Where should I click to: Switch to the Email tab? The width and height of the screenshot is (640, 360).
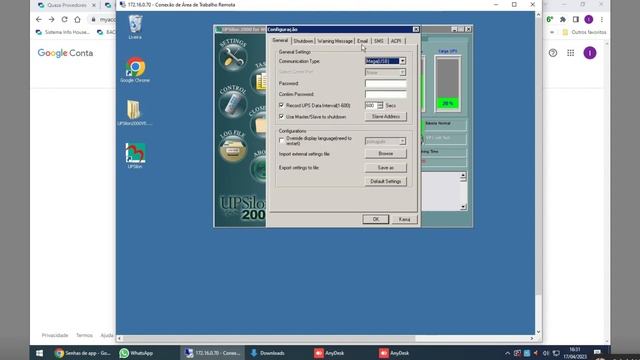362,41
